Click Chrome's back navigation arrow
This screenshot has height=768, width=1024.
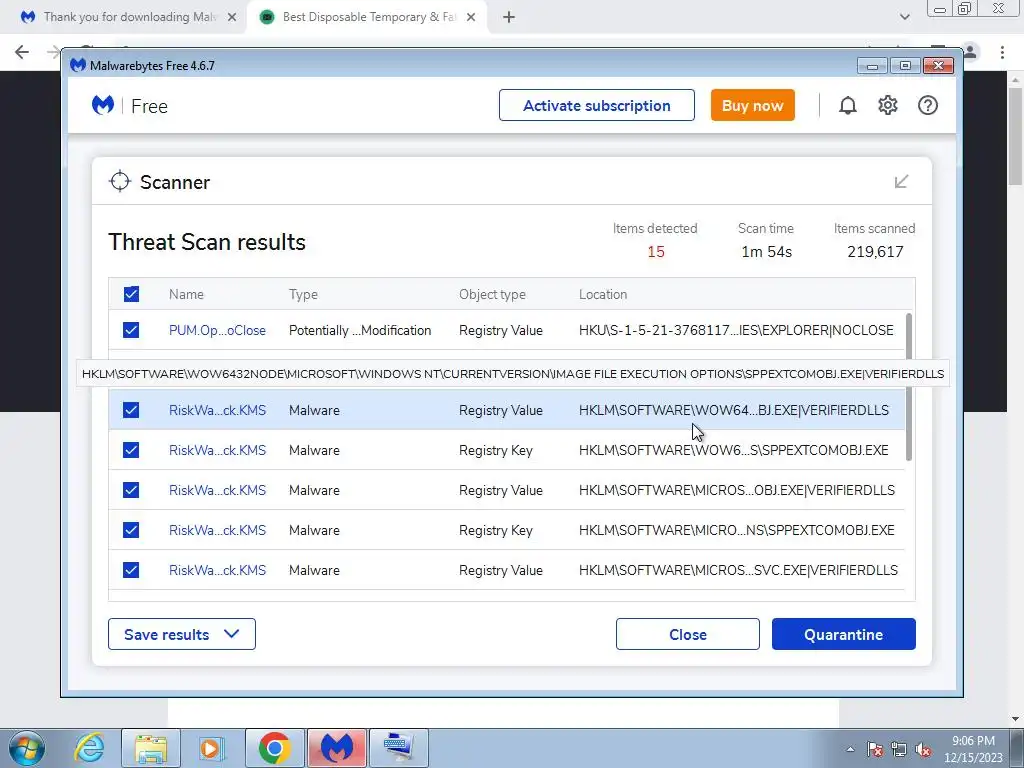point(22,52)
